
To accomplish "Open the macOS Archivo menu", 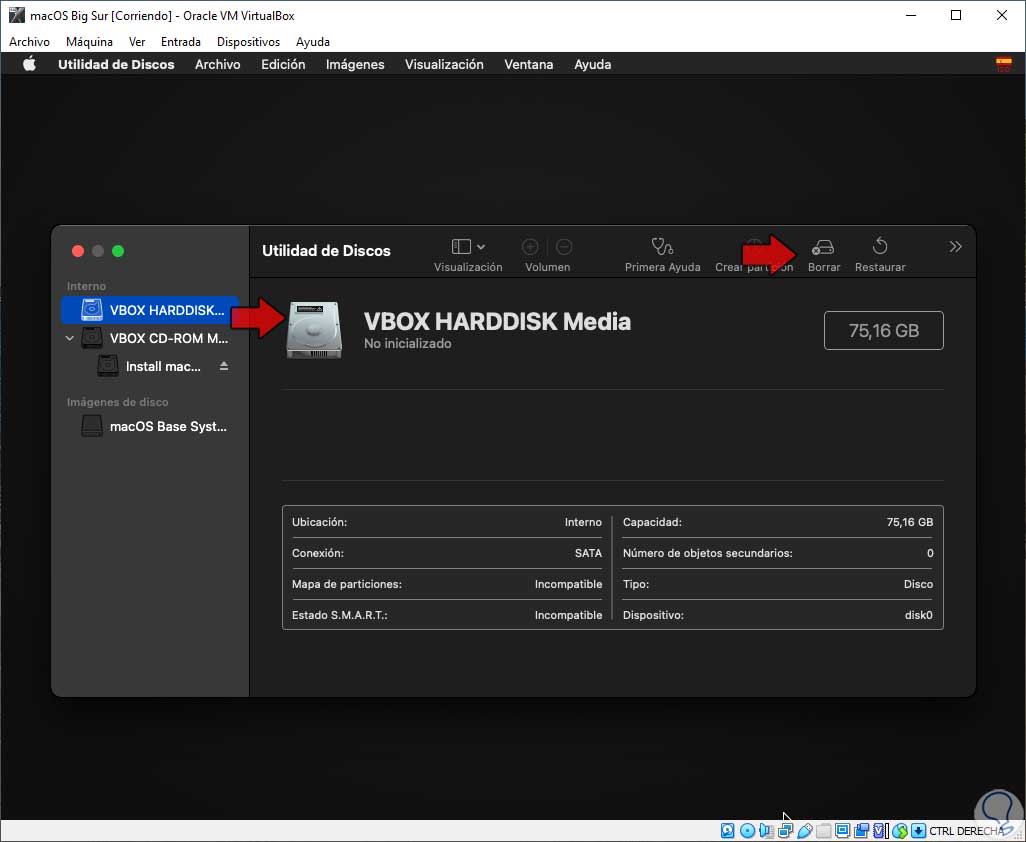I will (217, 64).
